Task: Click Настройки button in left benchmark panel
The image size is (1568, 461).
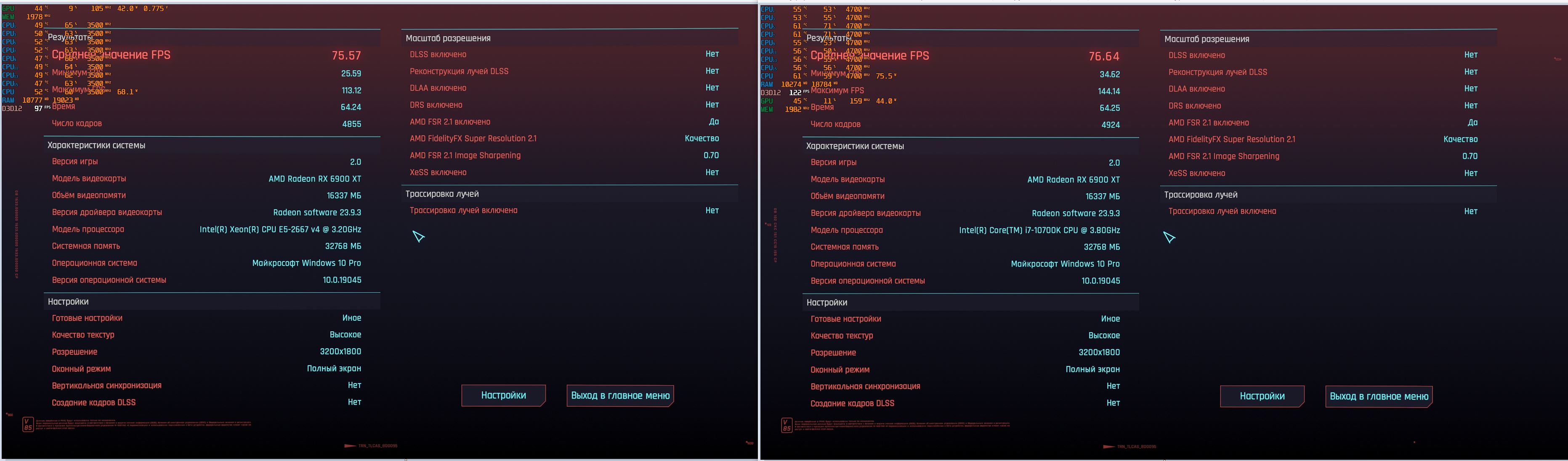Action: click(503, 395)
